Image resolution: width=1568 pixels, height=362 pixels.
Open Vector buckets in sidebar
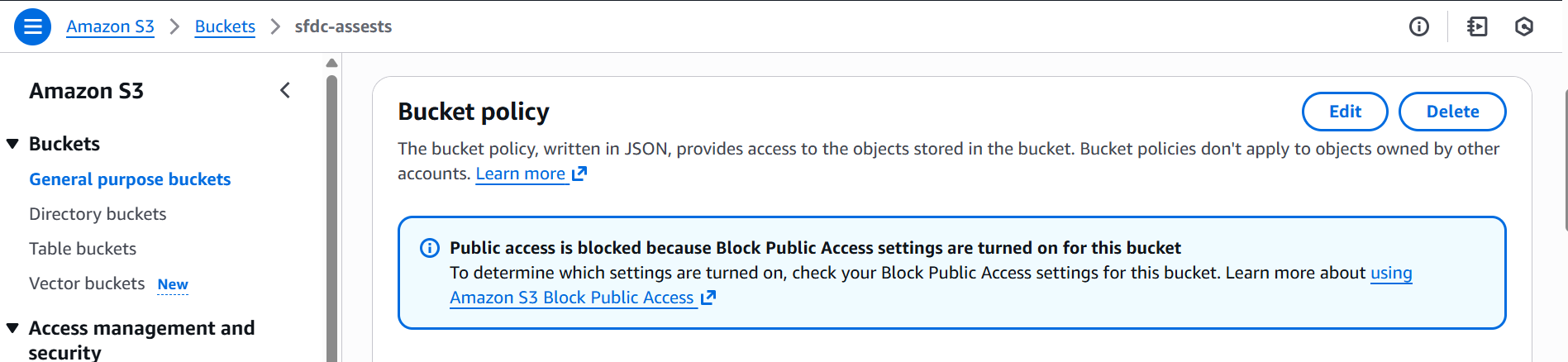pos(87,283)
